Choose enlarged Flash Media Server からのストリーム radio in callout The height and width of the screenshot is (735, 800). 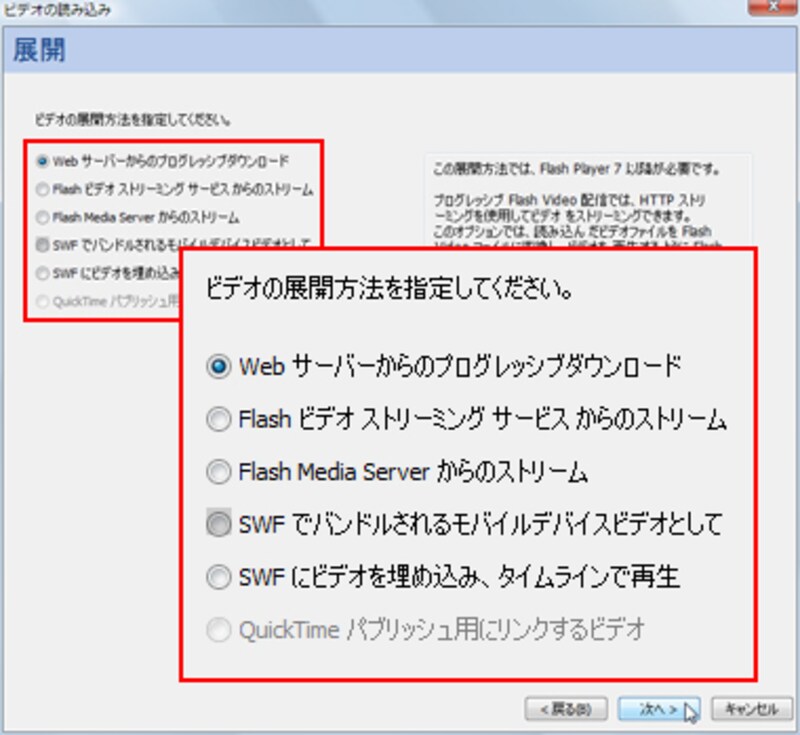219,472
